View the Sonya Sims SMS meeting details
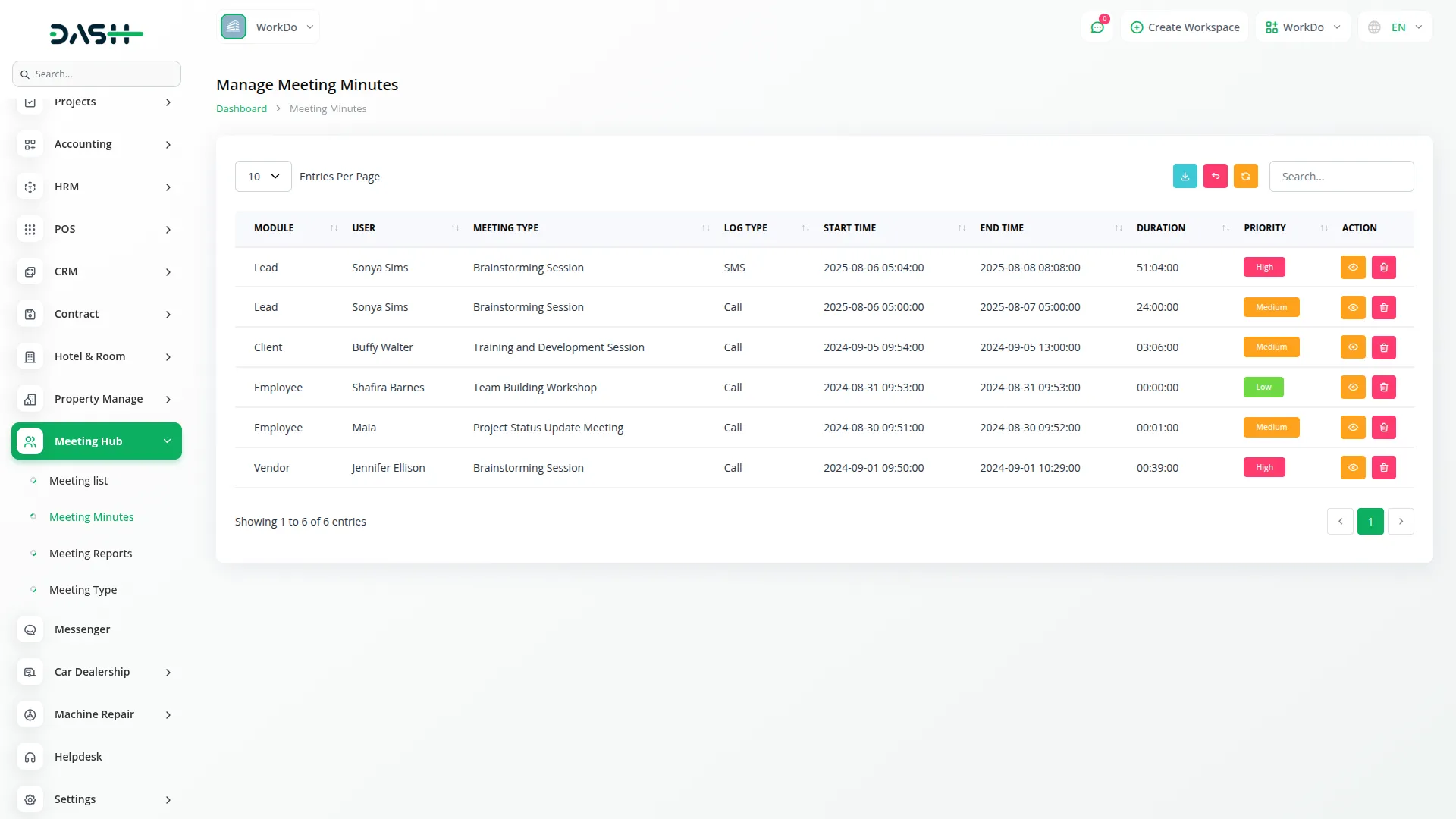The image size is (1456, 819). (x=1352, y=268)
